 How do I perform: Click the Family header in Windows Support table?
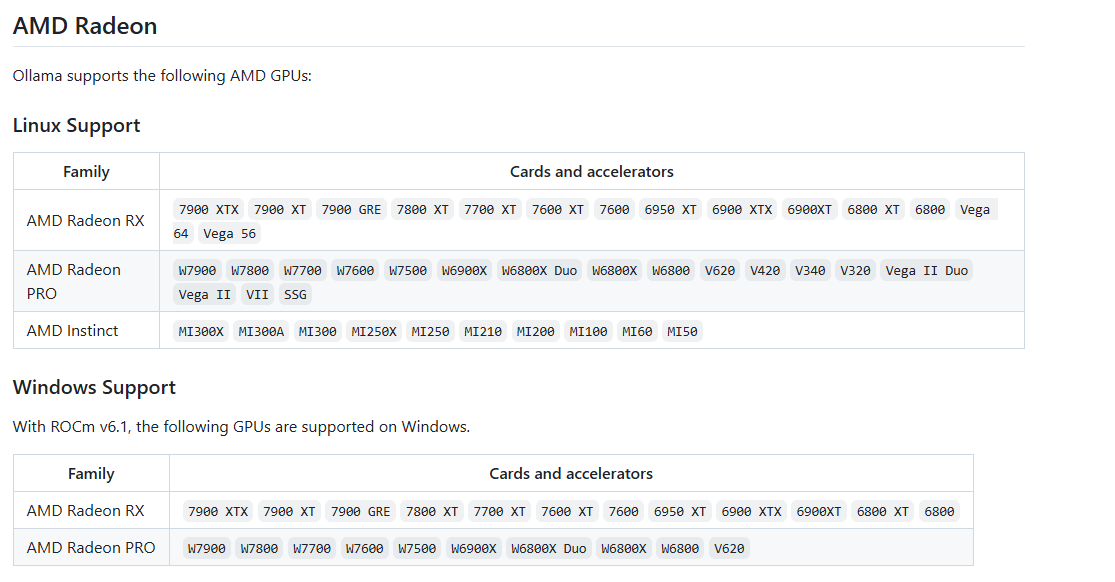point(91,474)
